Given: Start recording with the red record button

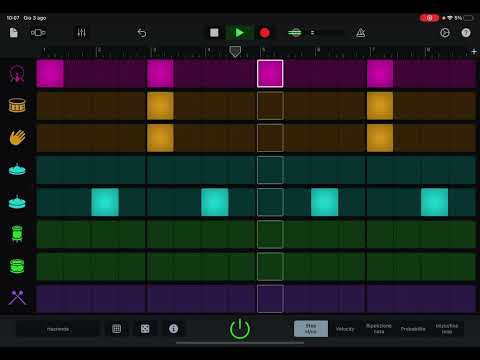Looking at the screenshot, I should 265,33.
